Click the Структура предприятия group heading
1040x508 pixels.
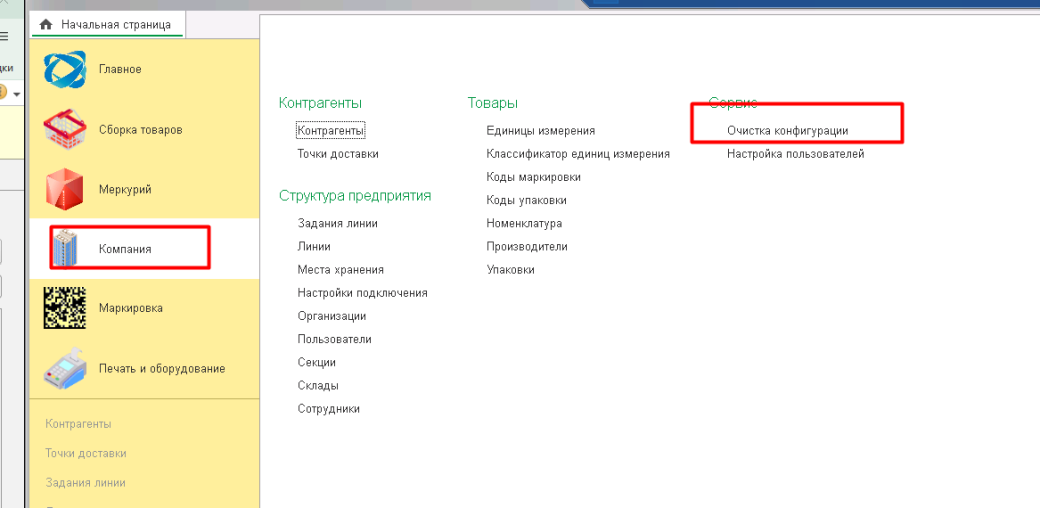[355, 196]
